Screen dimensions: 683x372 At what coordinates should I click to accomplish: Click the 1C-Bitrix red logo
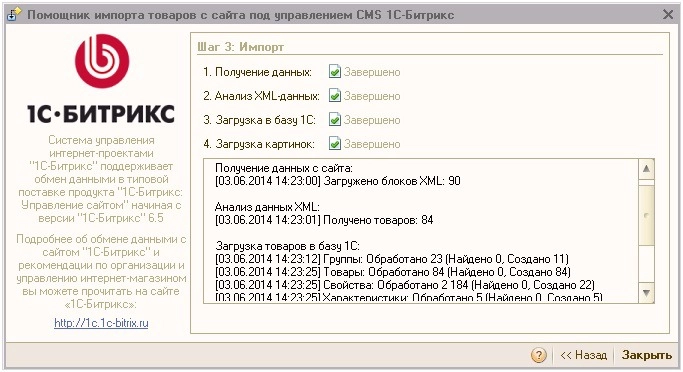pyautogui.click(x=102, y=61)
